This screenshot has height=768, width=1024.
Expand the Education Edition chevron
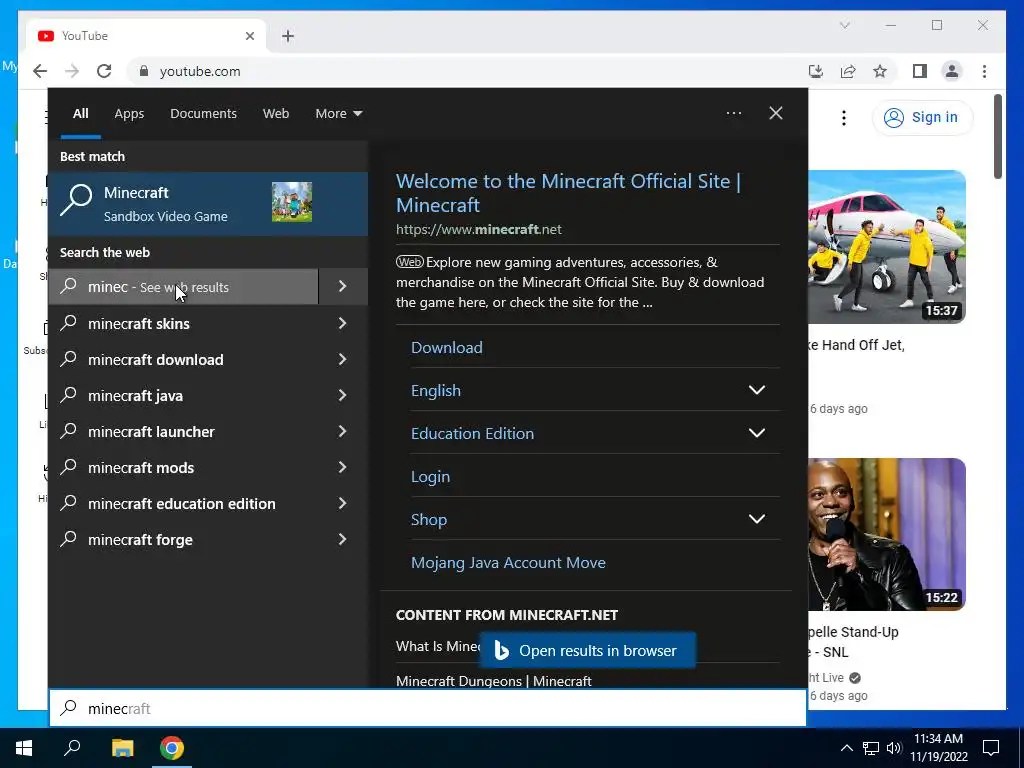click(756, 433)
